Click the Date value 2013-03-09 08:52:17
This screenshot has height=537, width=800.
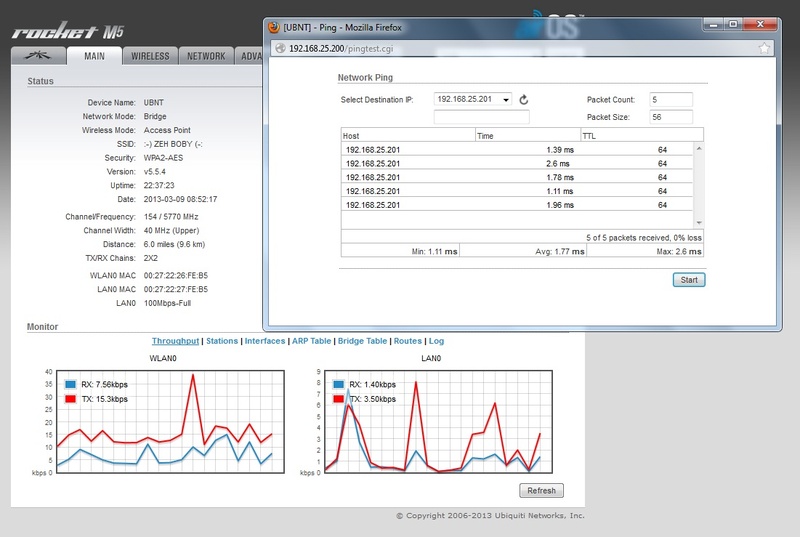click(x=180, y=199)
